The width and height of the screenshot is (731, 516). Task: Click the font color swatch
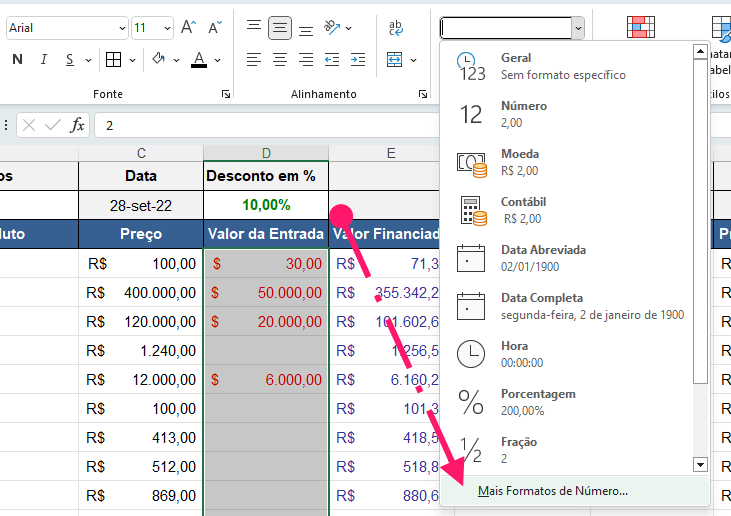(199, 60)
